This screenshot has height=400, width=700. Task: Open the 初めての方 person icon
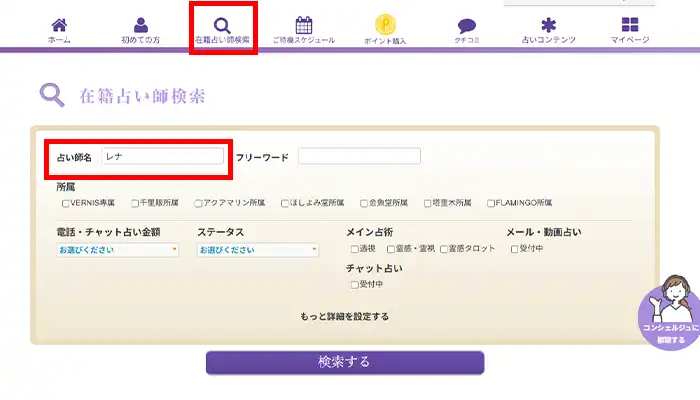click(x=141, y=25)
